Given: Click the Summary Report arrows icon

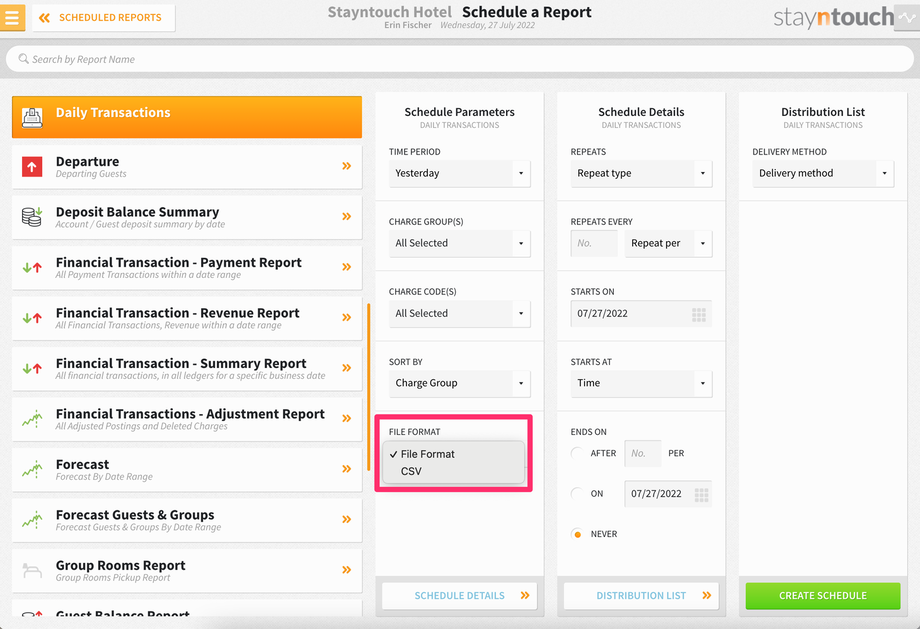Looking at the screenshot, I should point(32,368).
